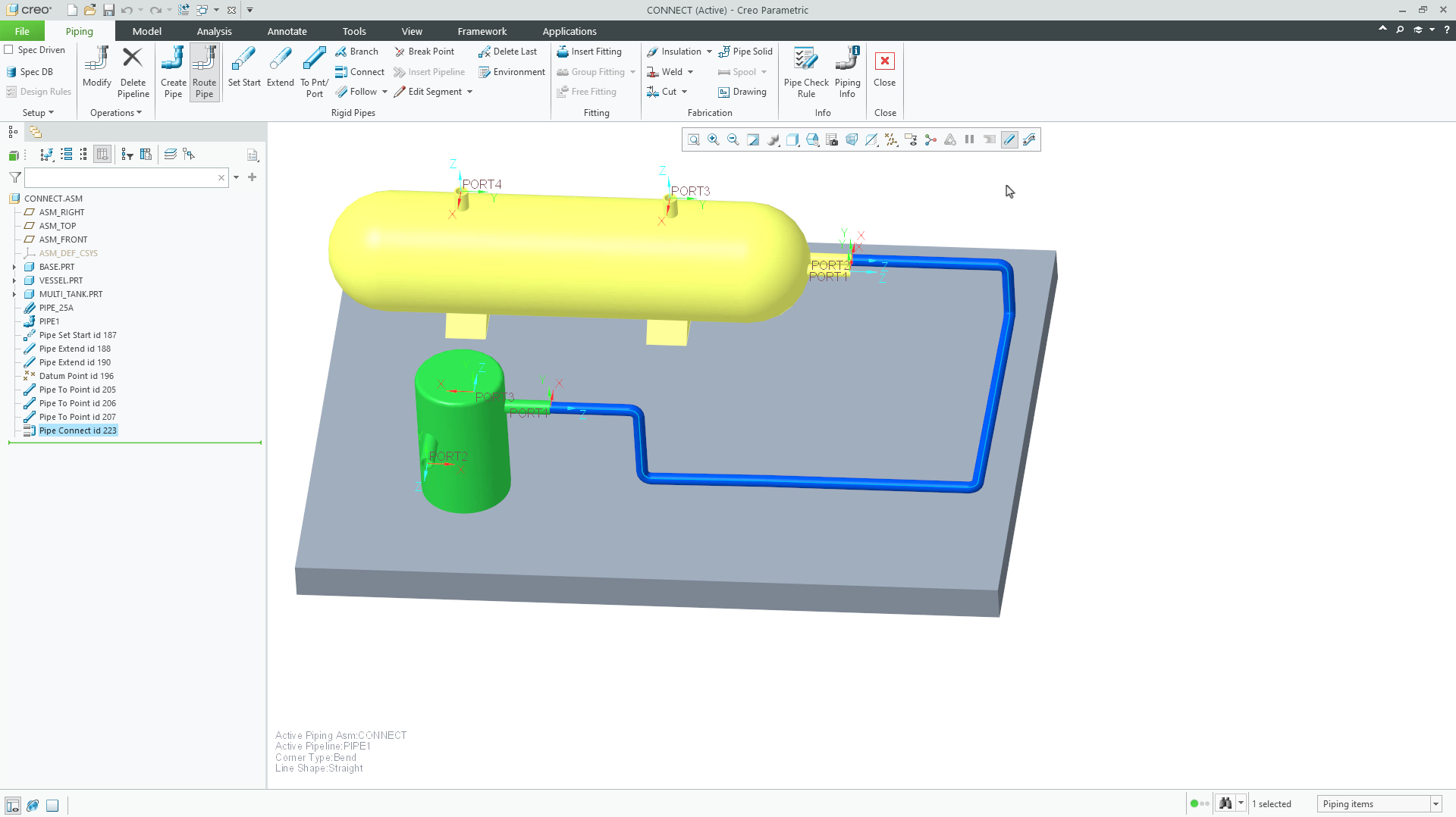The width and height of the screenshot is (1456, 817).
Task: Toggle Spin Center display in graphics toolbar
Action: click(x=930, y=139)
